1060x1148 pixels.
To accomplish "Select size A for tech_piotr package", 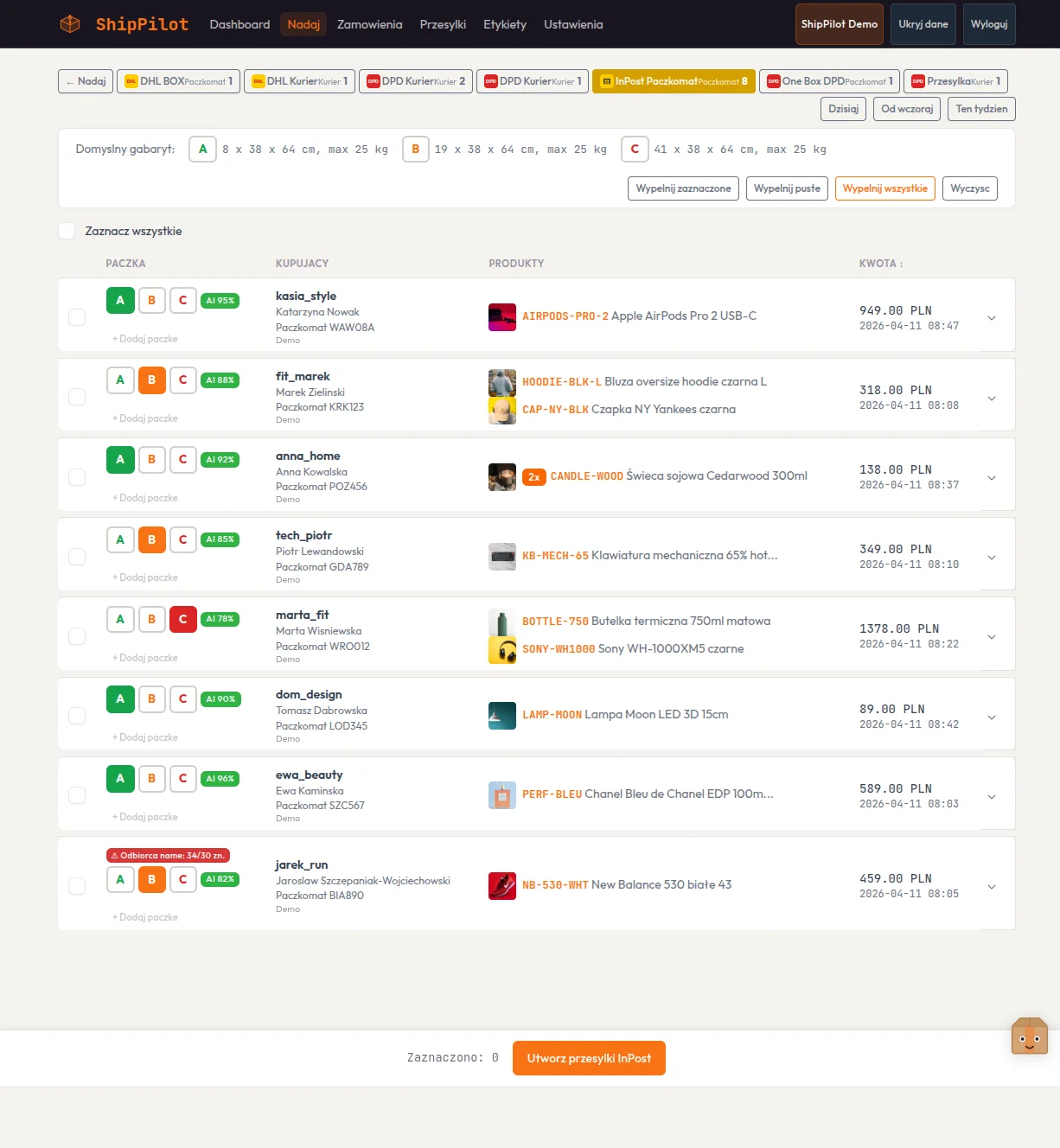I will (120, 539).
